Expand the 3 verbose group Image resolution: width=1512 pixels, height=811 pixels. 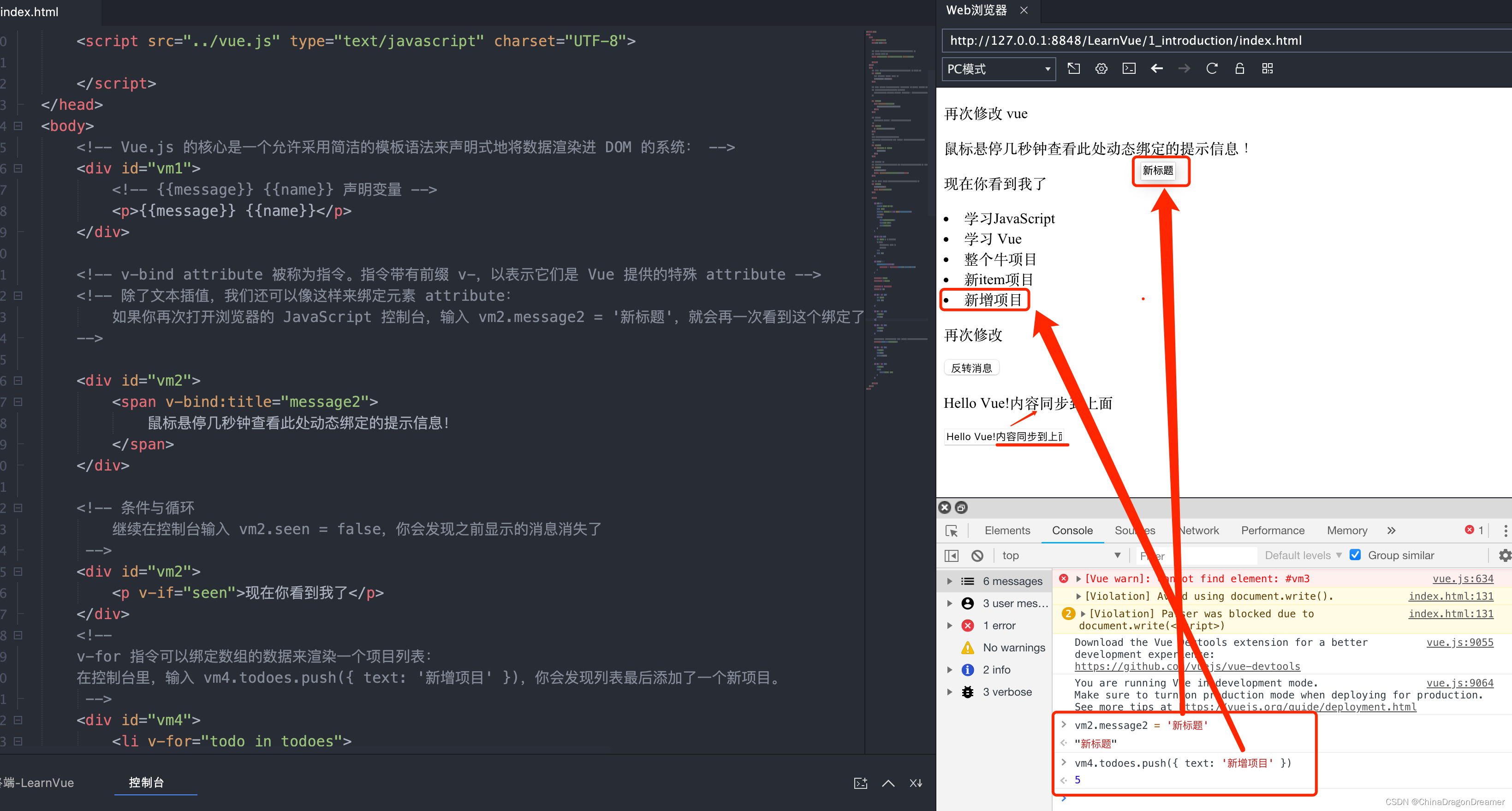click(x=950, y=692)
